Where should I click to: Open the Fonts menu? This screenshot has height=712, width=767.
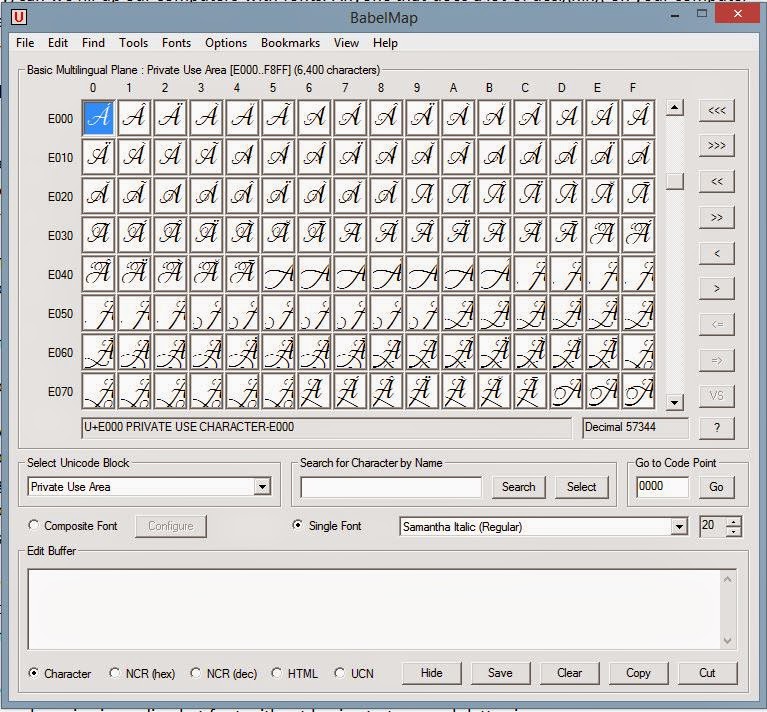[x=176, y=43]
